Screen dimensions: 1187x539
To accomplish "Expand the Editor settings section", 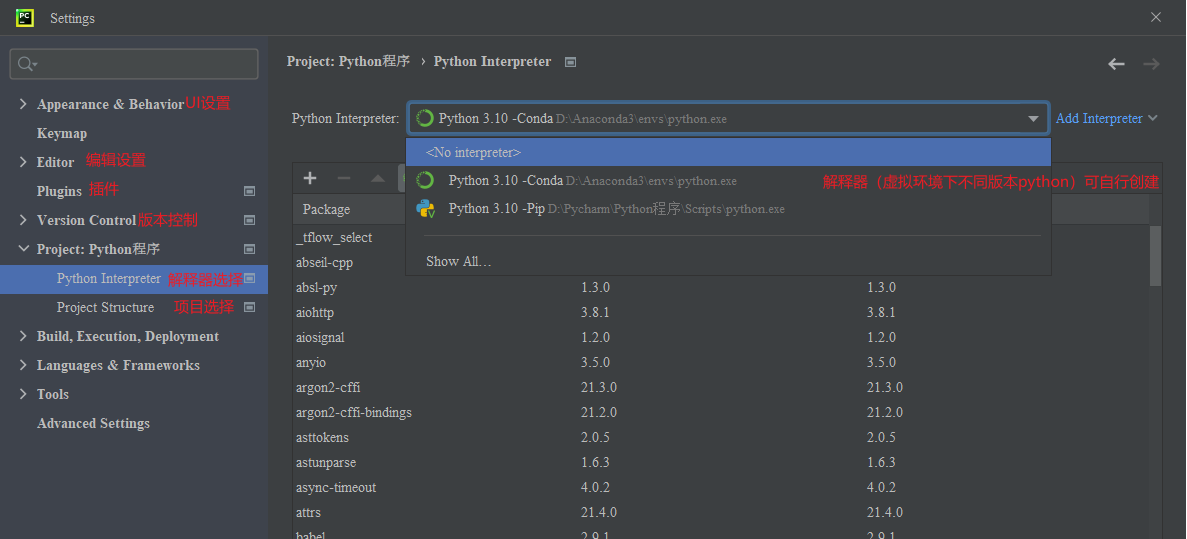I will coord(23,162).
